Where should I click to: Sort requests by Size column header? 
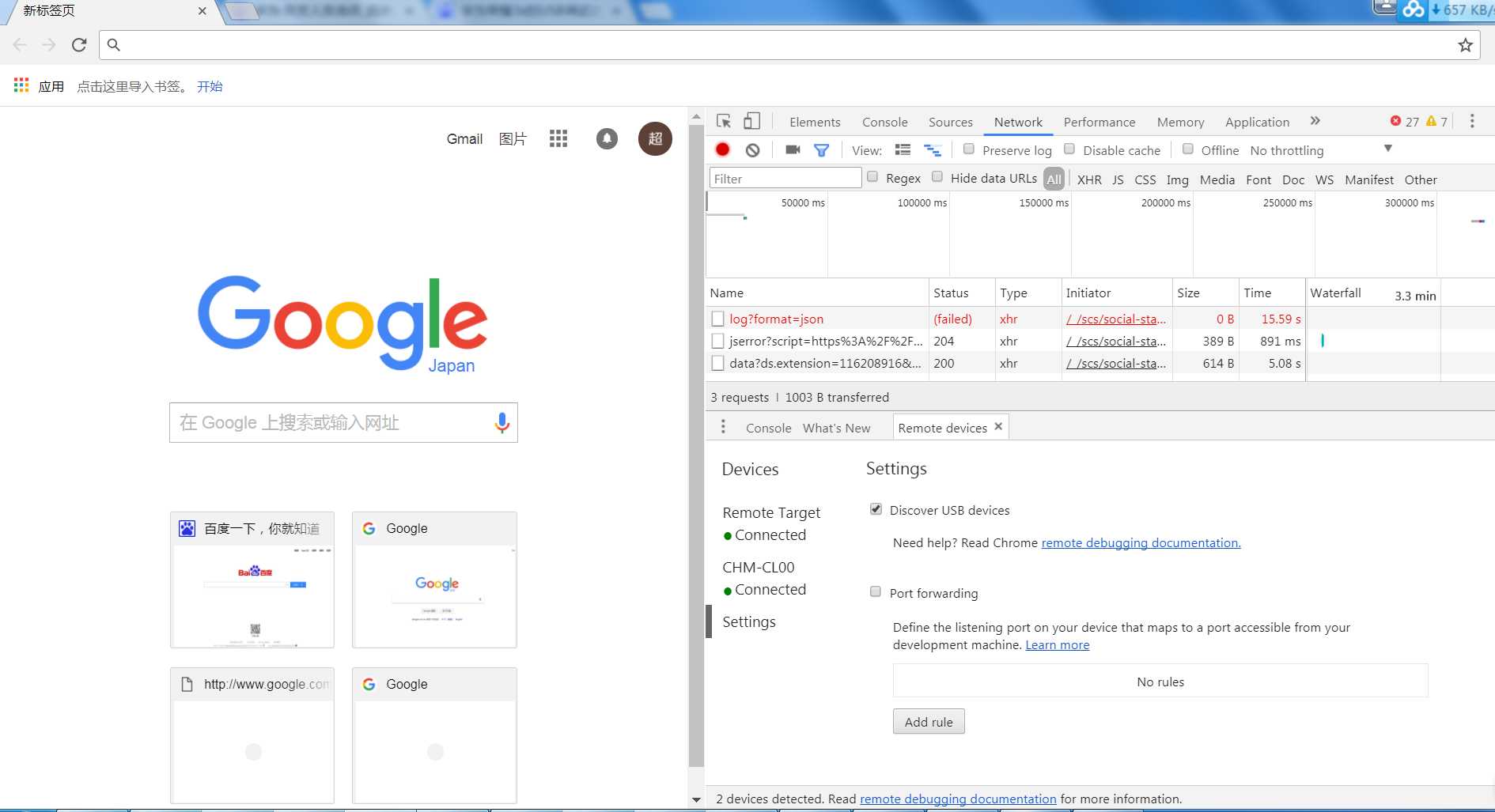(x=1205, y=293)
